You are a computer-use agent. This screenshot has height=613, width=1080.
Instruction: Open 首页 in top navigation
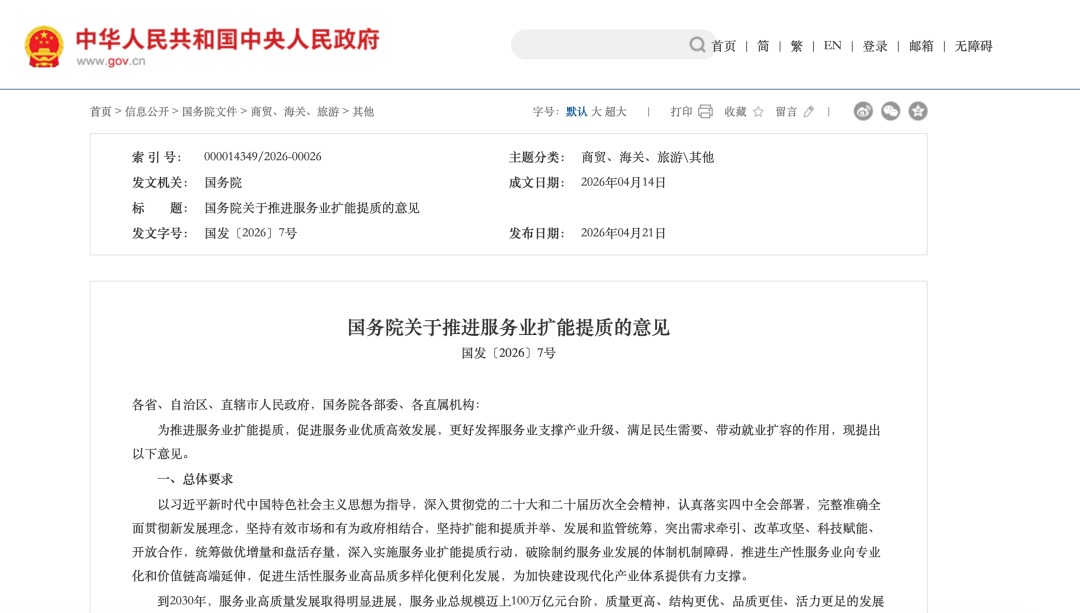tap(723, 46)
